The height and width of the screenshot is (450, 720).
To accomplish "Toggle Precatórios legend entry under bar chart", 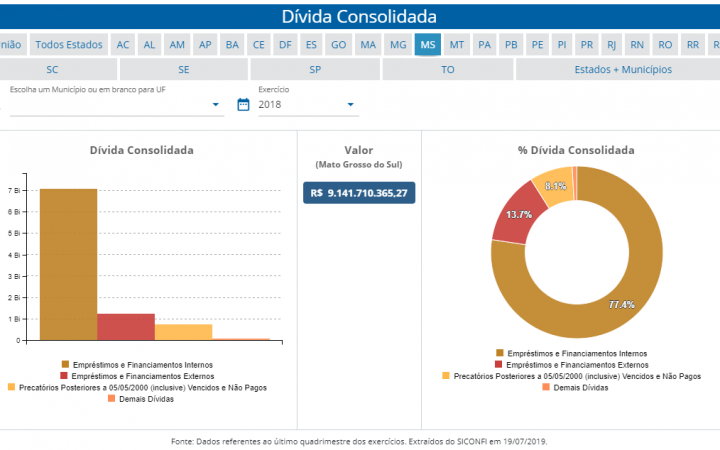I will [x=12, y=387].
